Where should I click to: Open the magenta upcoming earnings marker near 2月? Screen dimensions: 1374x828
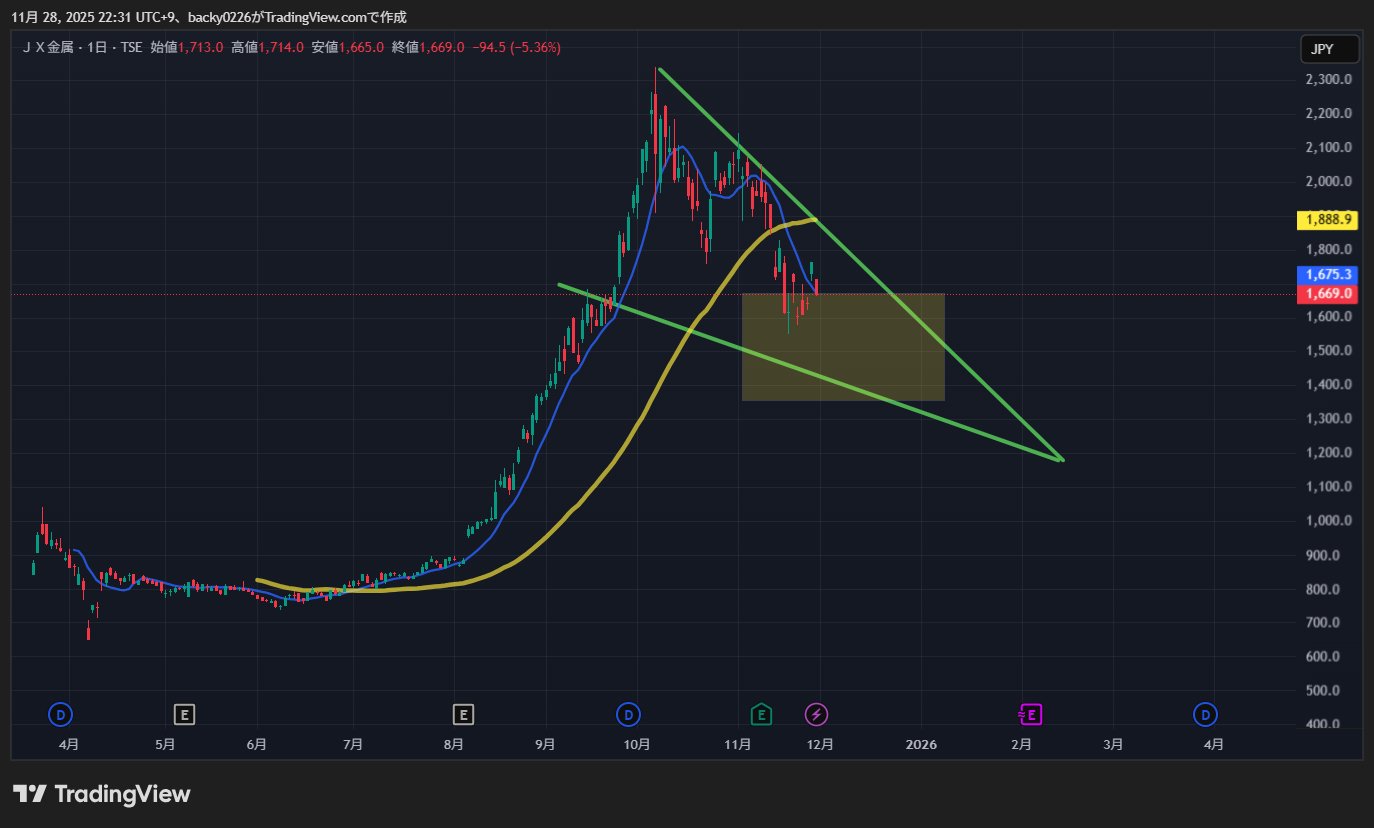(x=1030, y=714)
